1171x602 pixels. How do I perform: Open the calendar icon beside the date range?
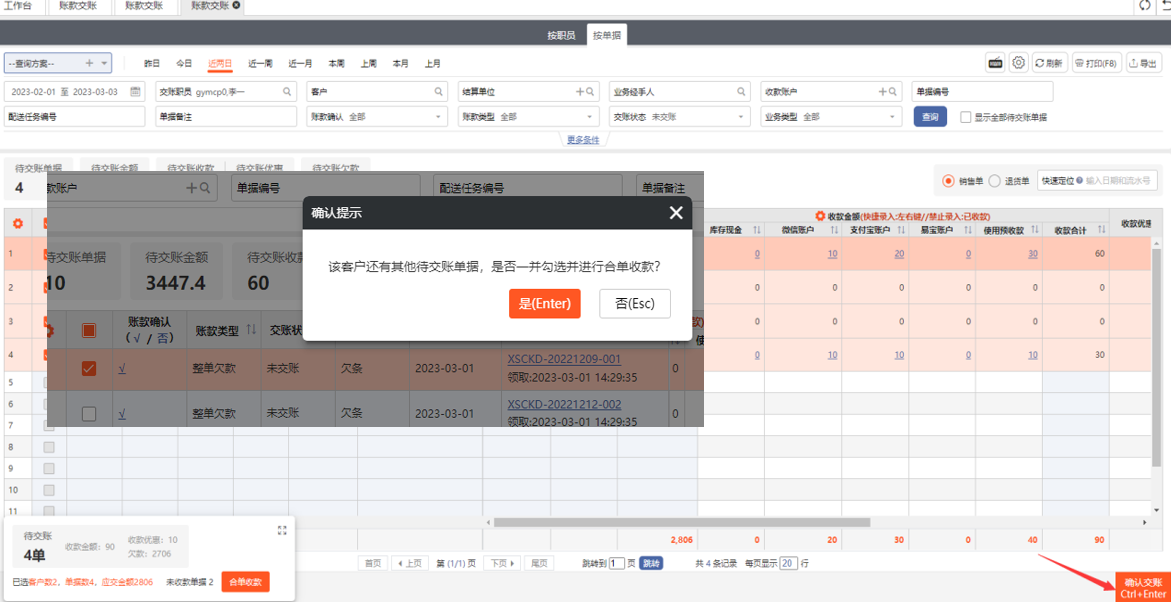point(135,91)
